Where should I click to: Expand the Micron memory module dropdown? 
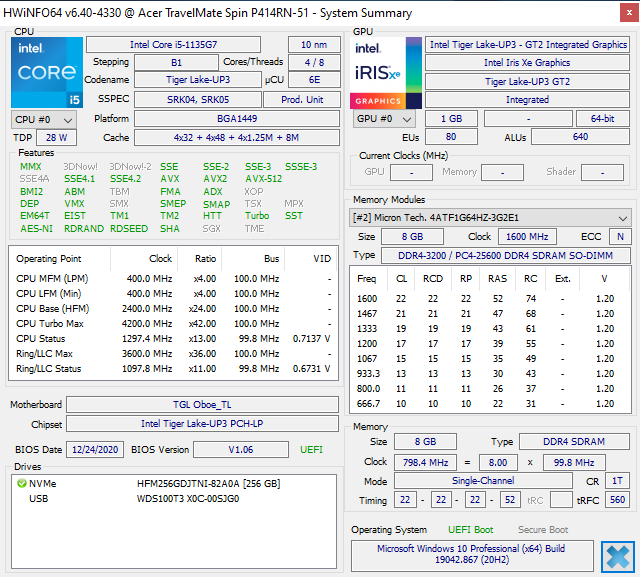[490, 218]
